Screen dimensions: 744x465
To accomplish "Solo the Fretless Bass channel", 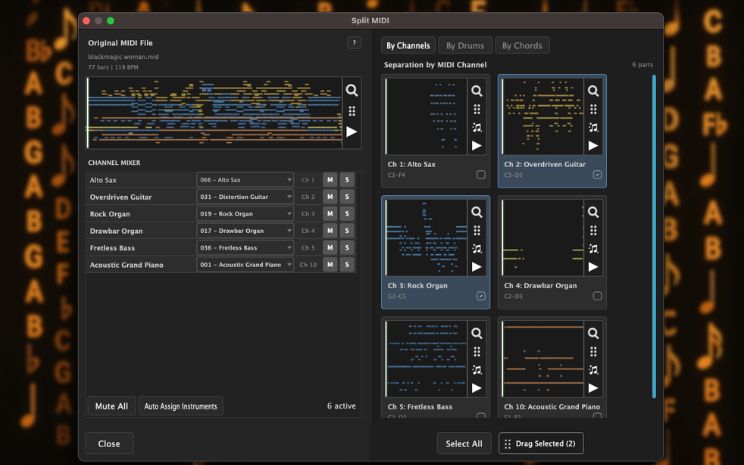I will (x=347, y=247).
